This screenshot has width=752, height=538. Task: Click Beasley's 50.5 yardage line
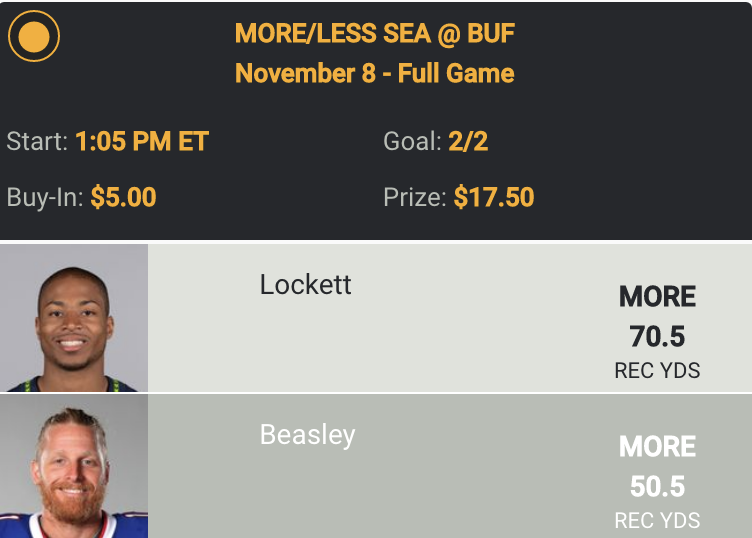click(x=657, y=486)
